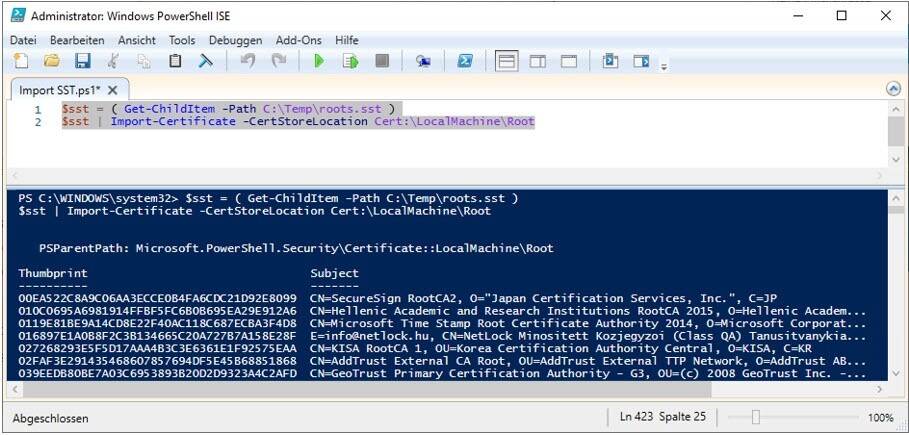This screenshot has width=909, height=435.
Task: Click the New script icon
Action: tap(21, 61)
